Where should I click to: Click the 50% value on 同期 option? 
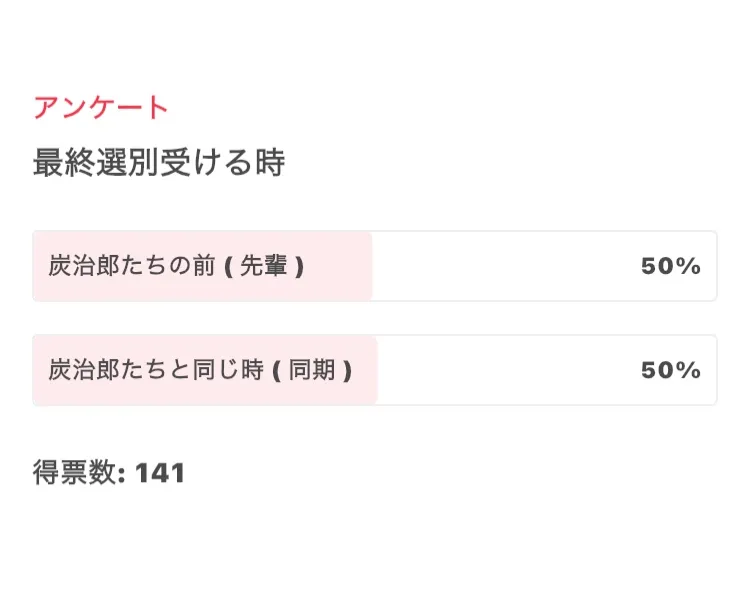[x=671, y=370]
